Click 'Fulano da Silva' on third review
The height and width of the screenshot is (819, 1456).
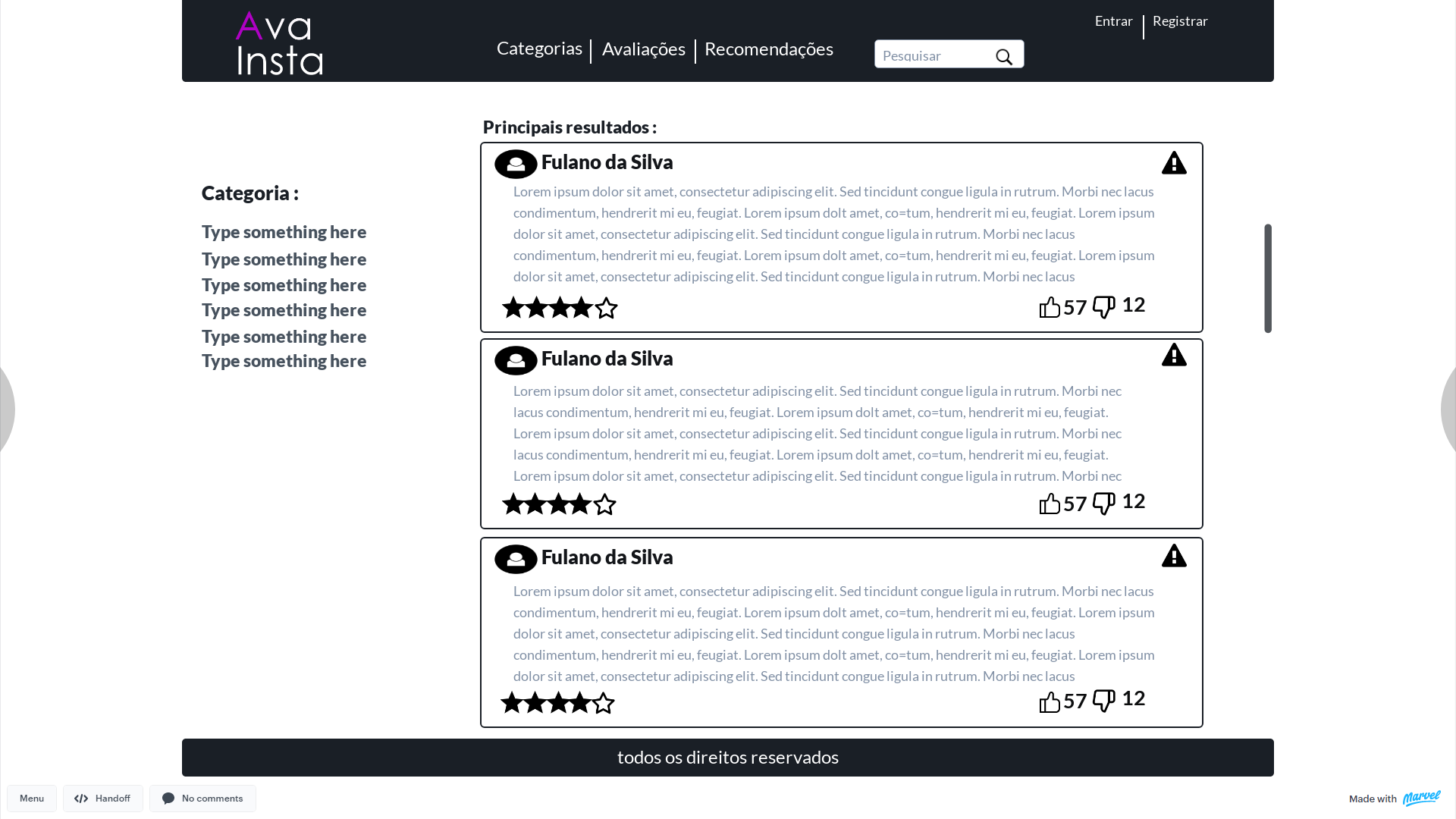607,557
